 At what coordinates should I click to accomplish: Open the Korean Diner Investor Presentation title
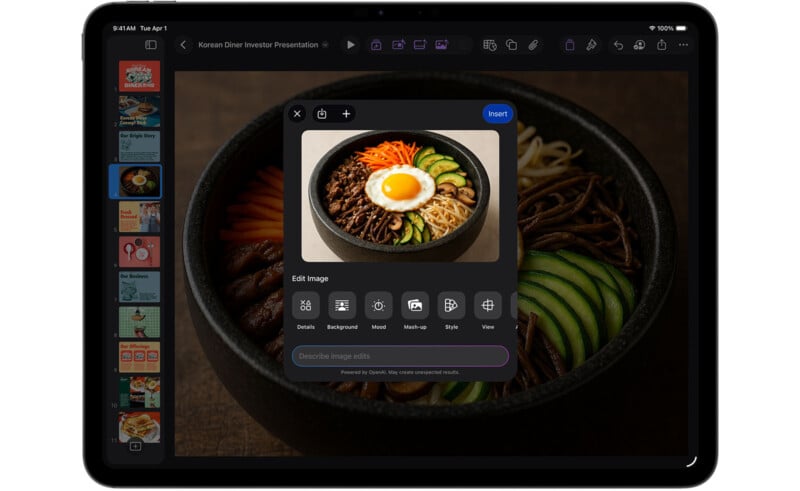(258, 45)
